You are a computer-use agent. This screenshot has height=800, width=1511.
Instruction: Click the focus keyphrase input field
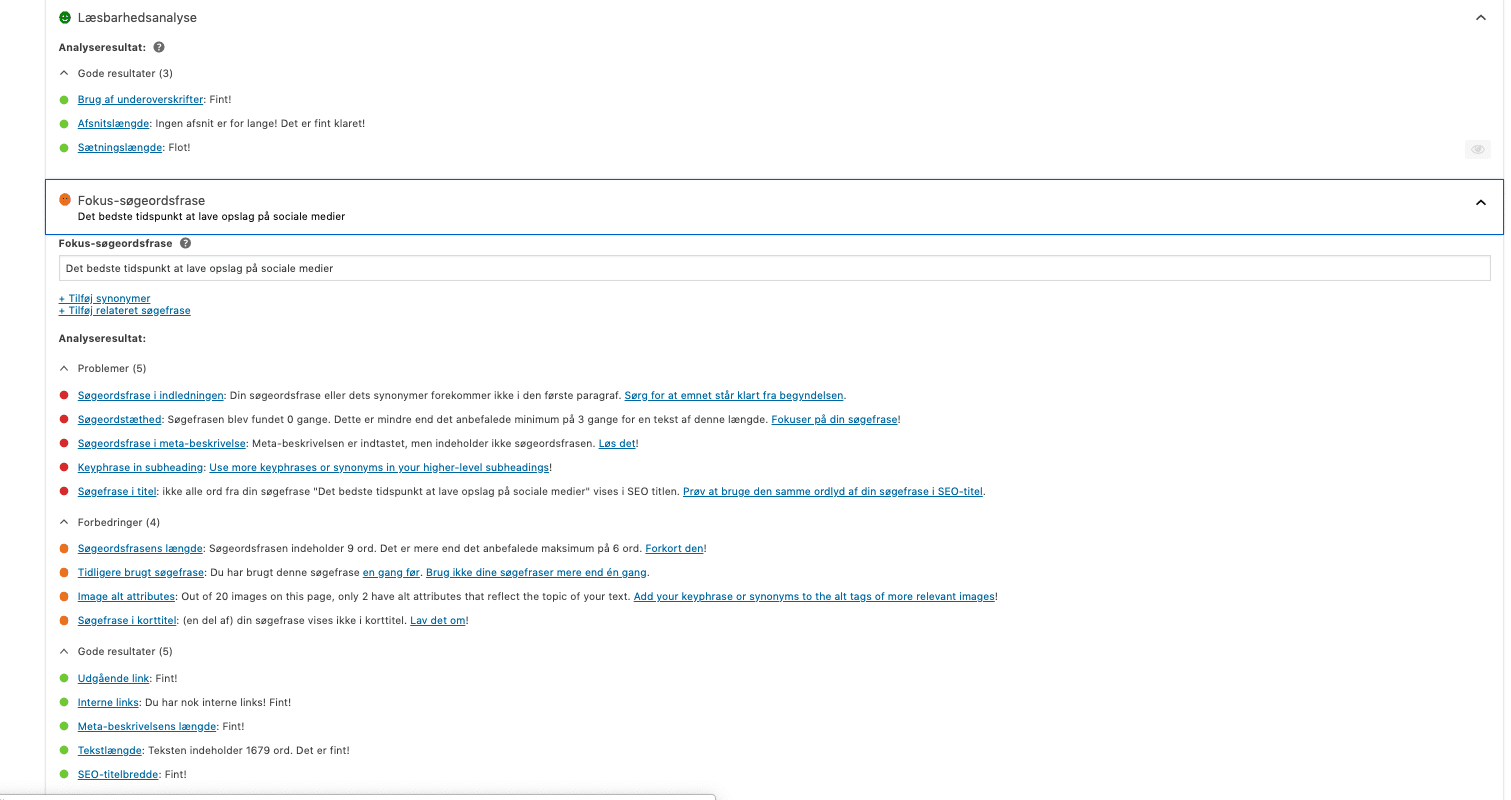775,268
